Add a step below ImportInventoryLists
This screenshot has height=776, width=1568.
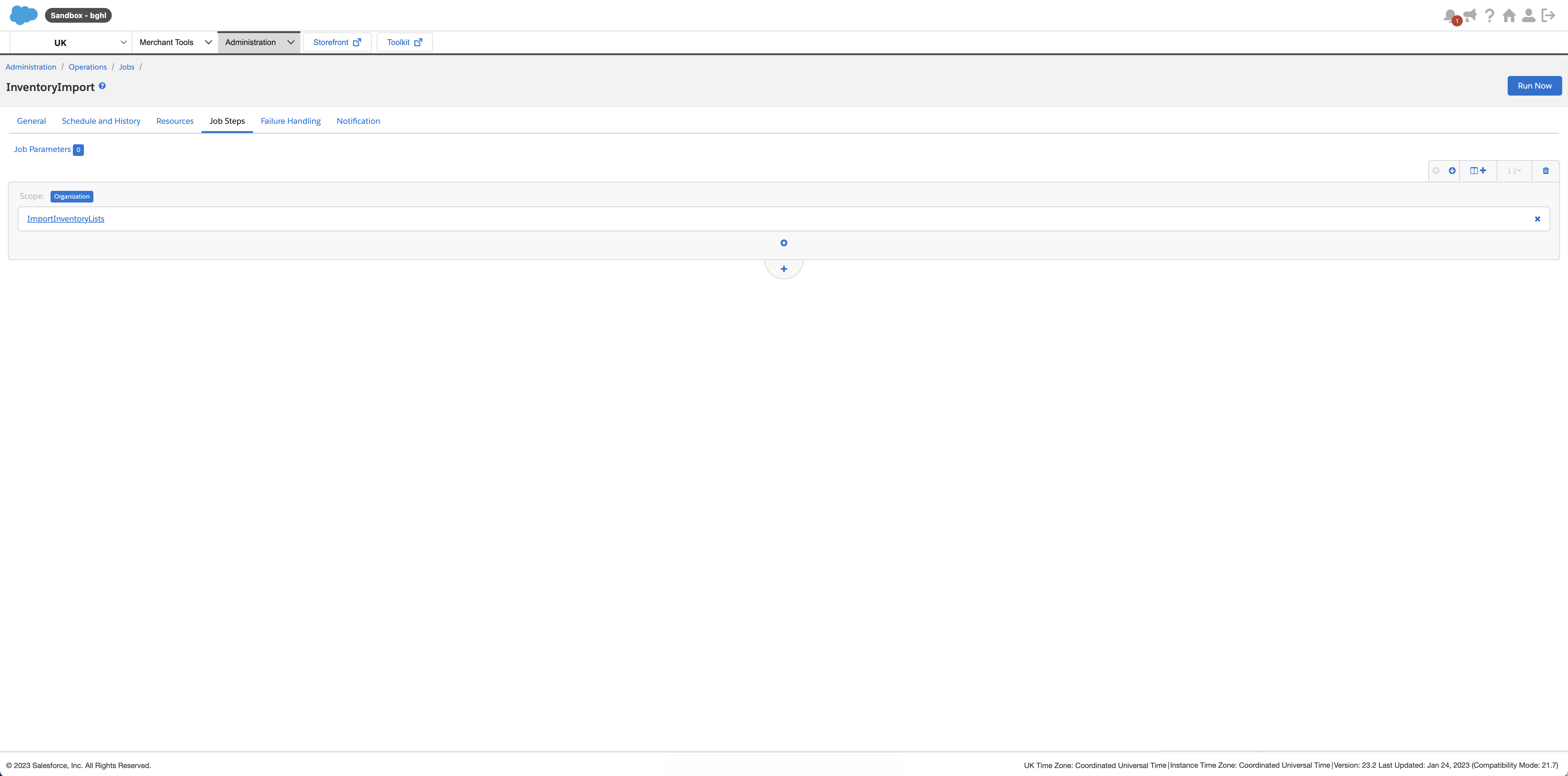pos(784,243)
